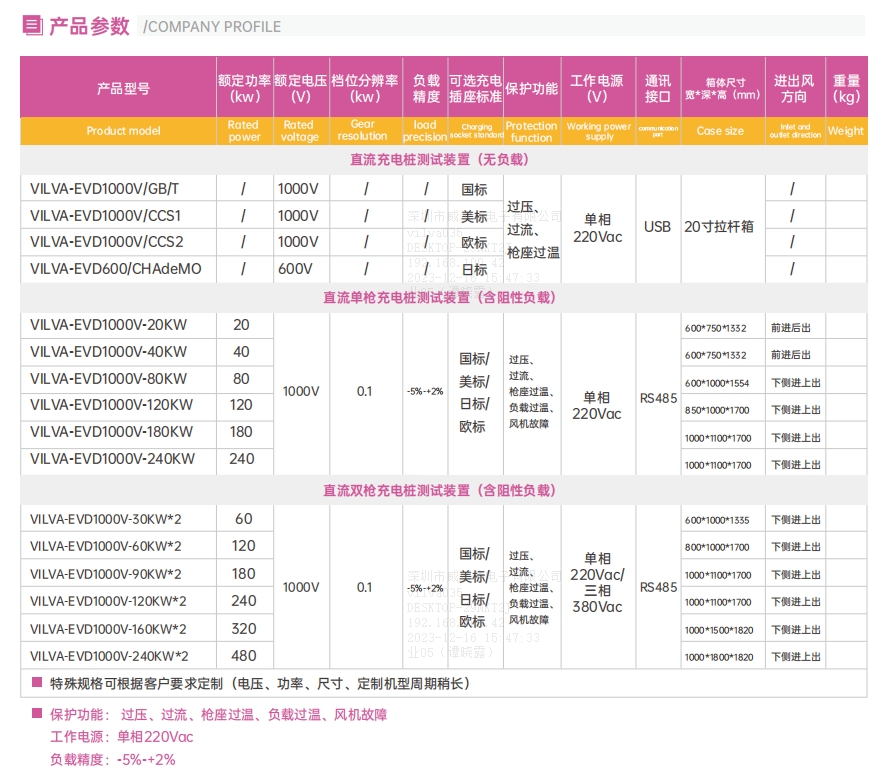Select the USB communication port cell
The width and height of the screenshot is (890, 782).
point(657,227)
